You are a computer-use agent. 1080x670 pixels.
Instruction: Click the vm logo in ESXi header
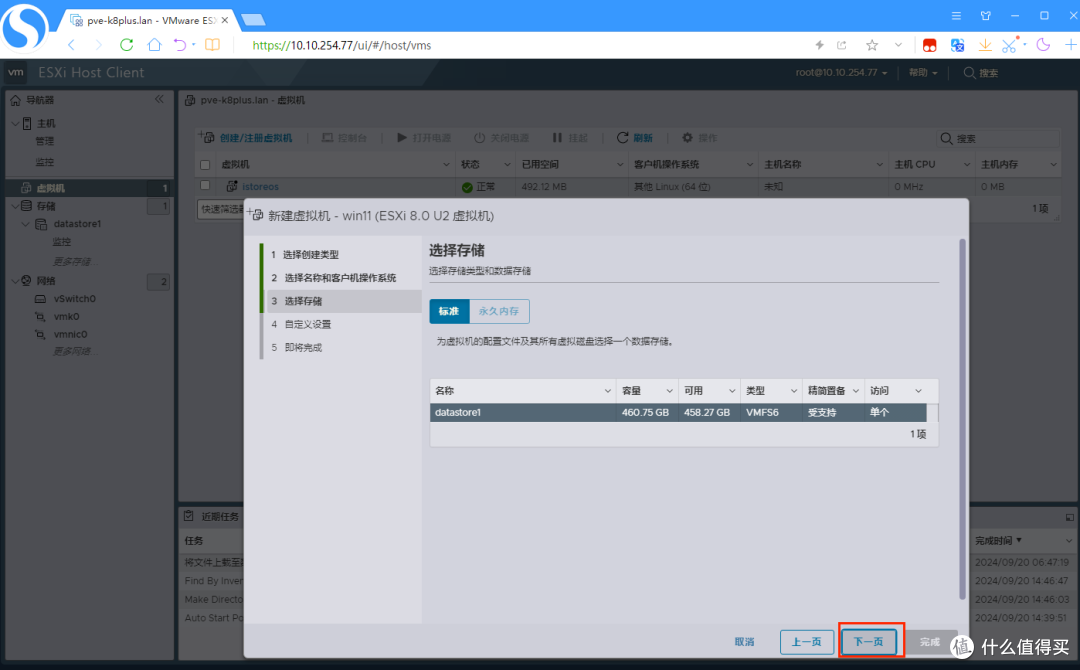coord(16,72)
